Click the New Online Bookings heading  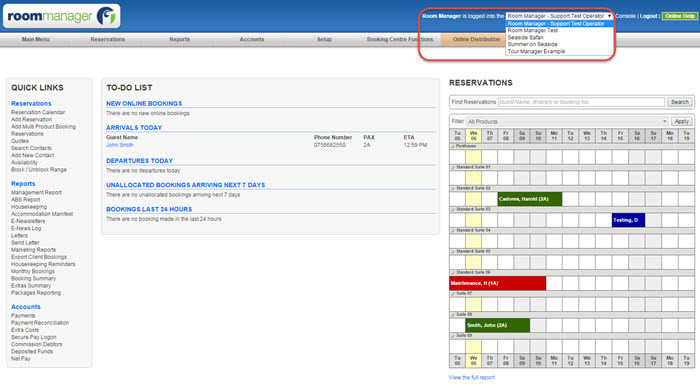pyautogui.click(x=144, y=104)
